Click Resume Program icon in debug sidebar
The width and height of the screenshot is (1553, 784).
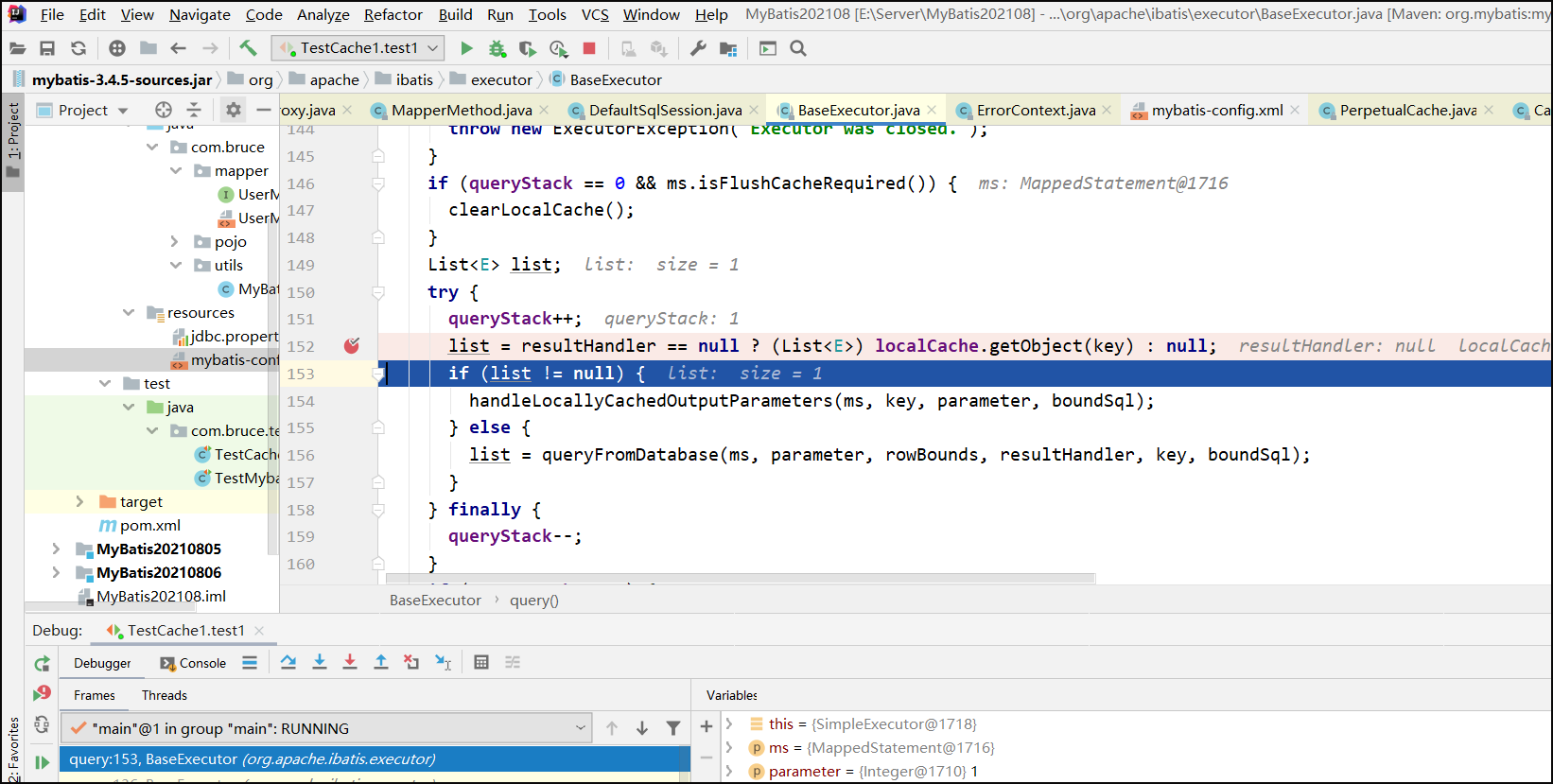point(42,761)
